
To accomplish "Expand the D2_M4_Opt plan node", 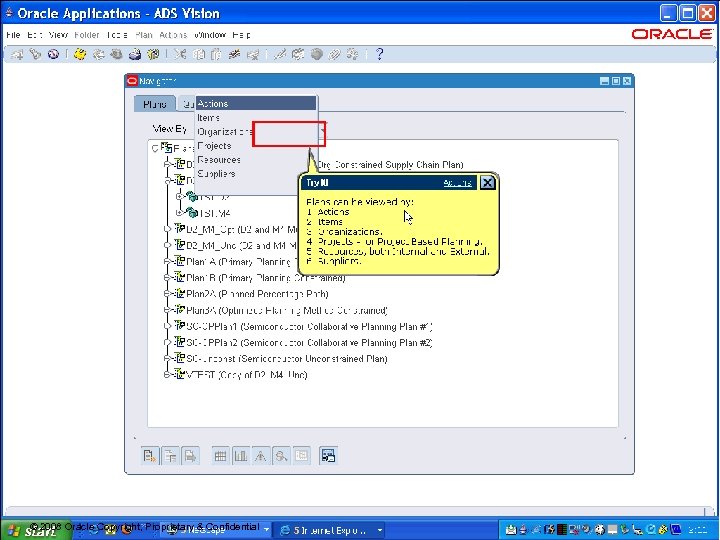I will [x=167, y=229].
